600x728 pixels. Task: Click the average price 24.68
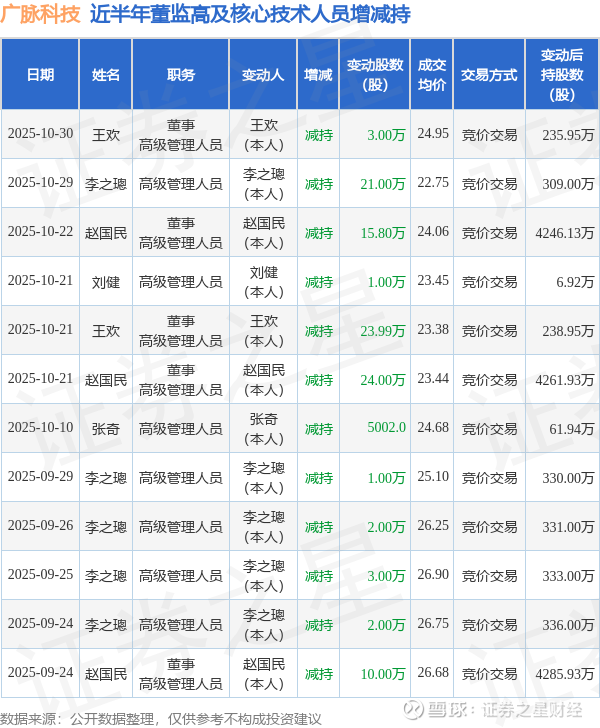click(x=433, y=428)
